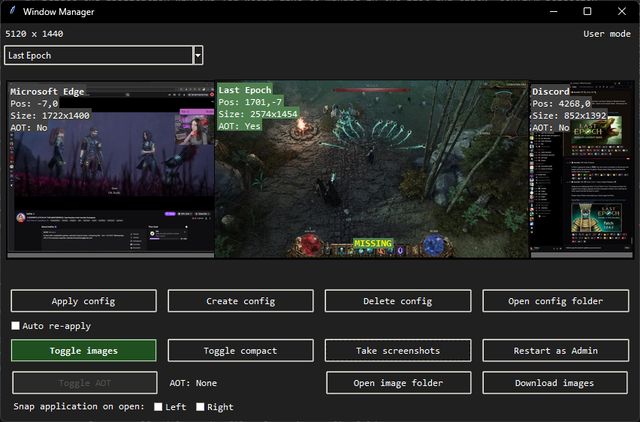Tick the Left snap checkbox
The width and height of the screenshot is (640, 422).
coord(158,407)
